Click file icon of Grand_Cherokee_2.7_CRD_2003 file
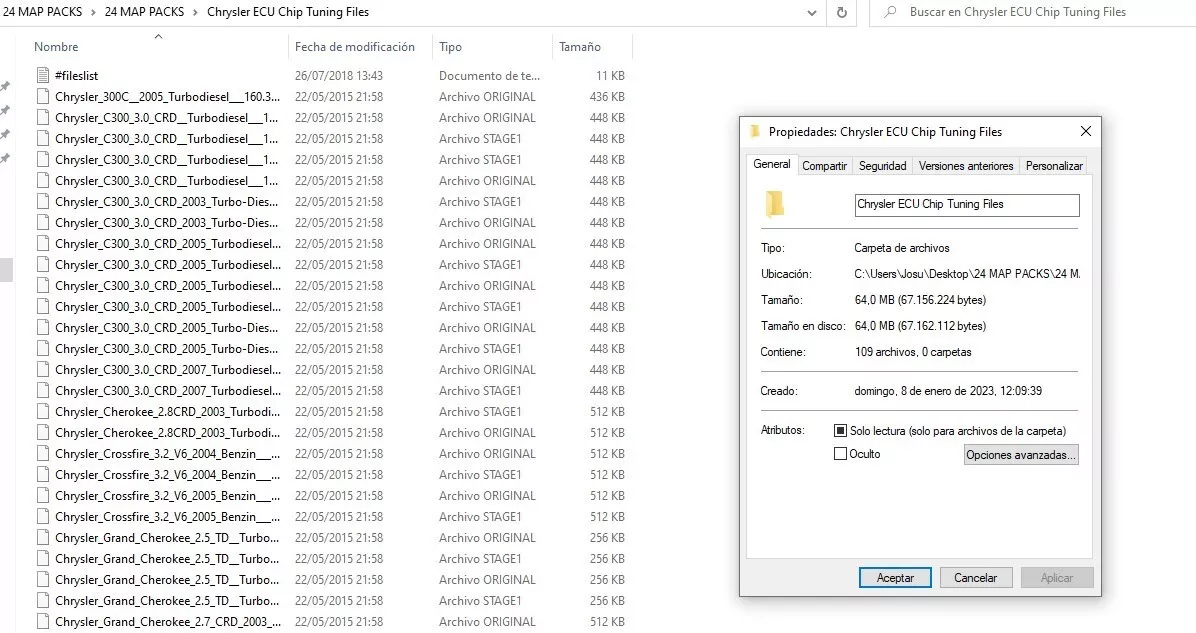This screenshot has height=633, width=1196. coord(43,622)
